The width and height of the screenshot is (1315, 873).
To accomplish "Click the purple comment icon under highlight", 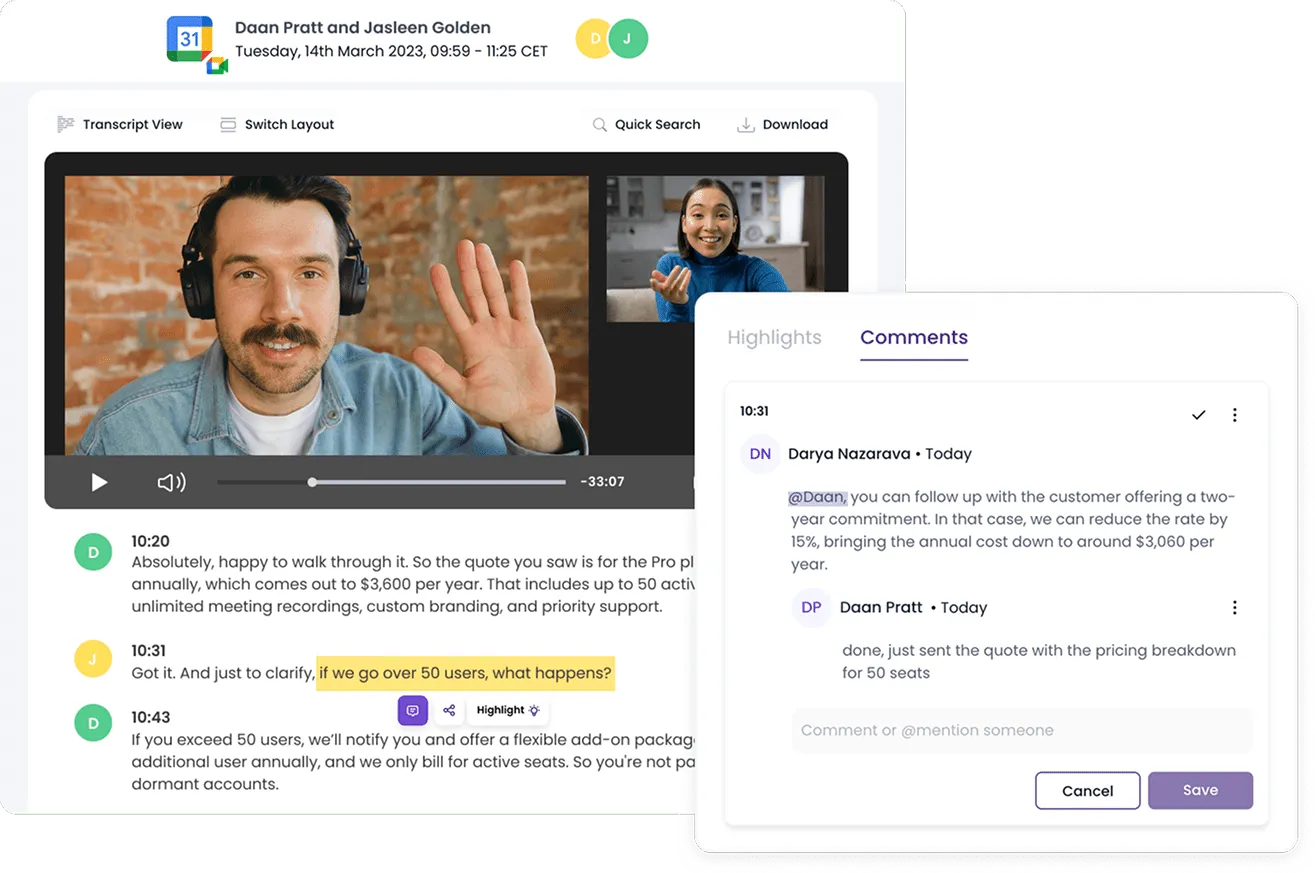I will pos(413,710).
